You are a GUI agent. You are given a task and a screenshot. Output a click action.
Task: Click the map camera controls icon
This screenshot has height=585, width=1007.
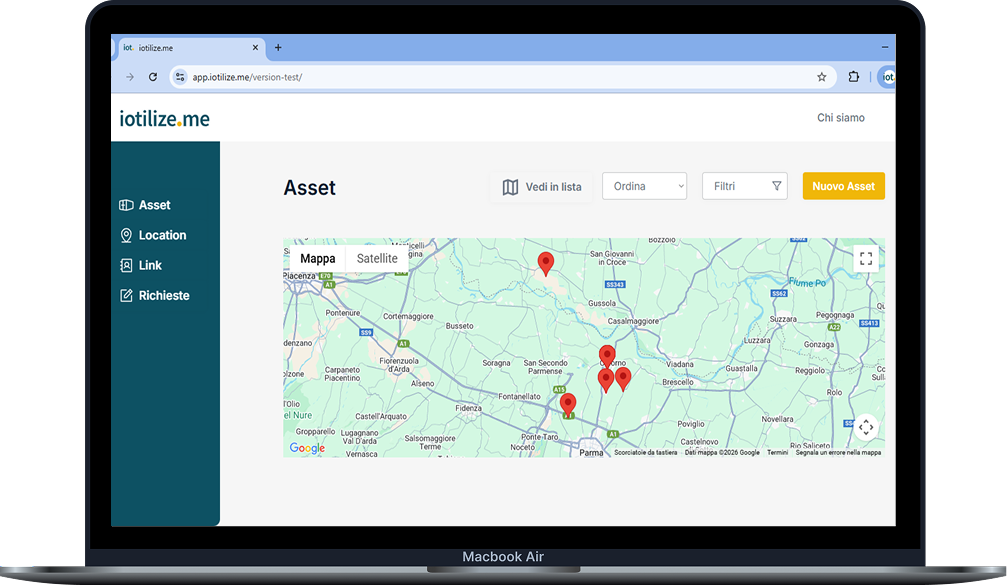click(x=866, y=427)
